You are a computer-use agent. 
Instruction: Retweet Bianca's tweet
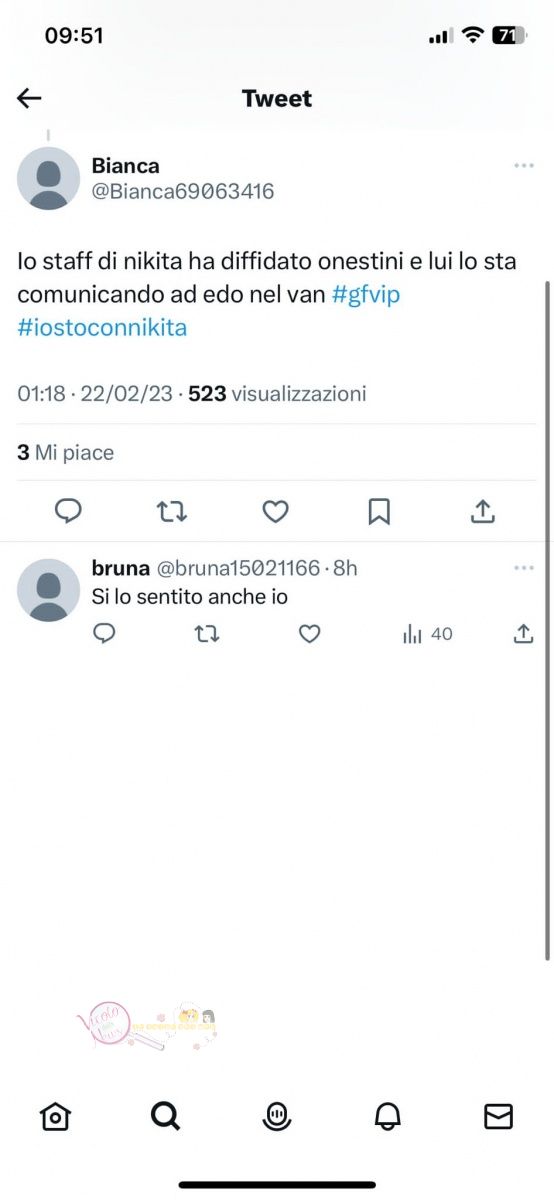172,512
